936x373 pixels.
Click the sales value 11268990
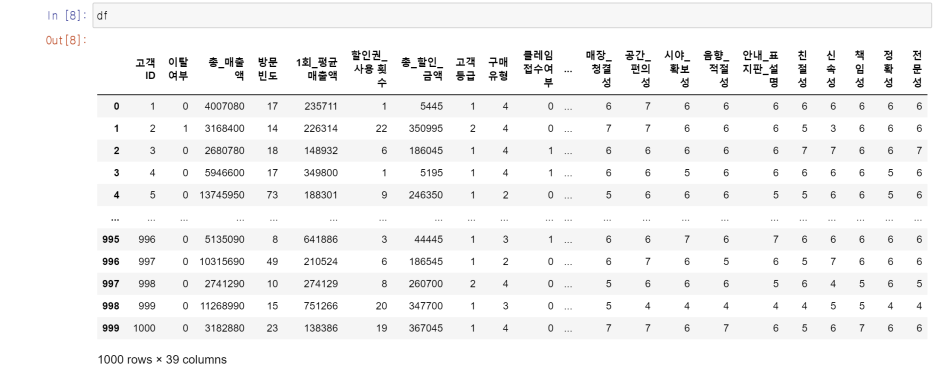click(x=221, y=306)
